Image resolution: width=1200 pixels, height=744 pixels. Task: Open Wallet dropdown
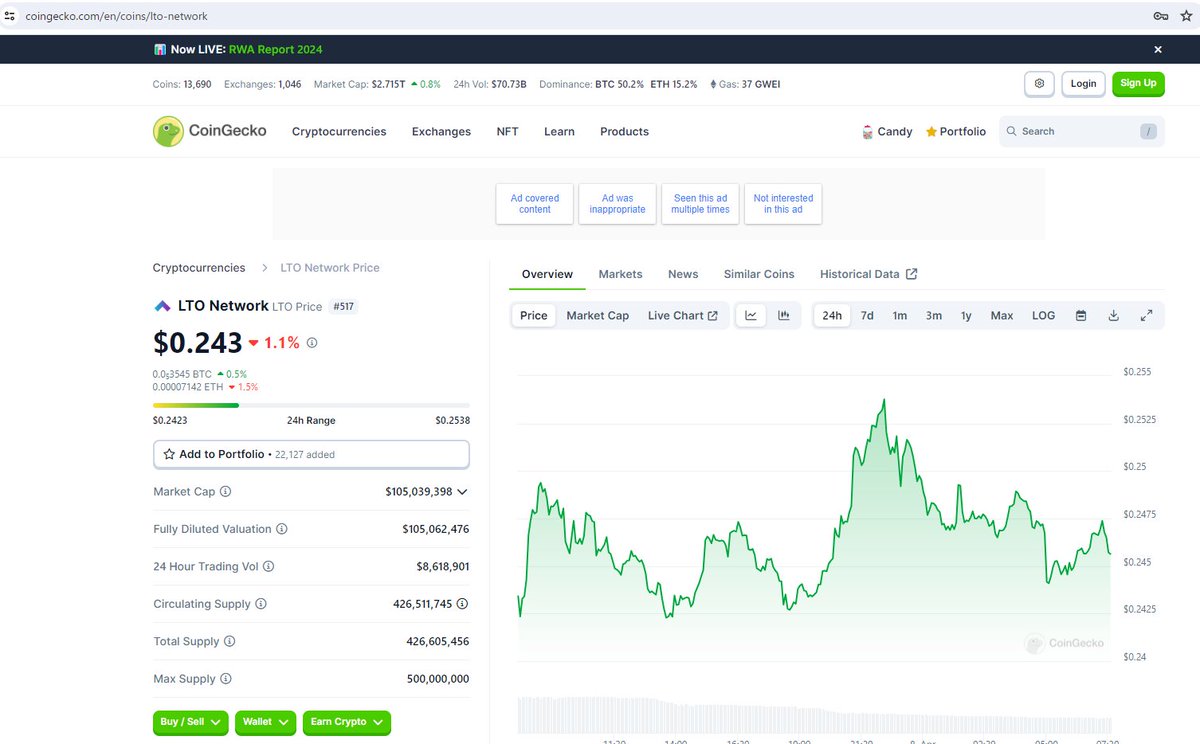click(x=266, y=722)
